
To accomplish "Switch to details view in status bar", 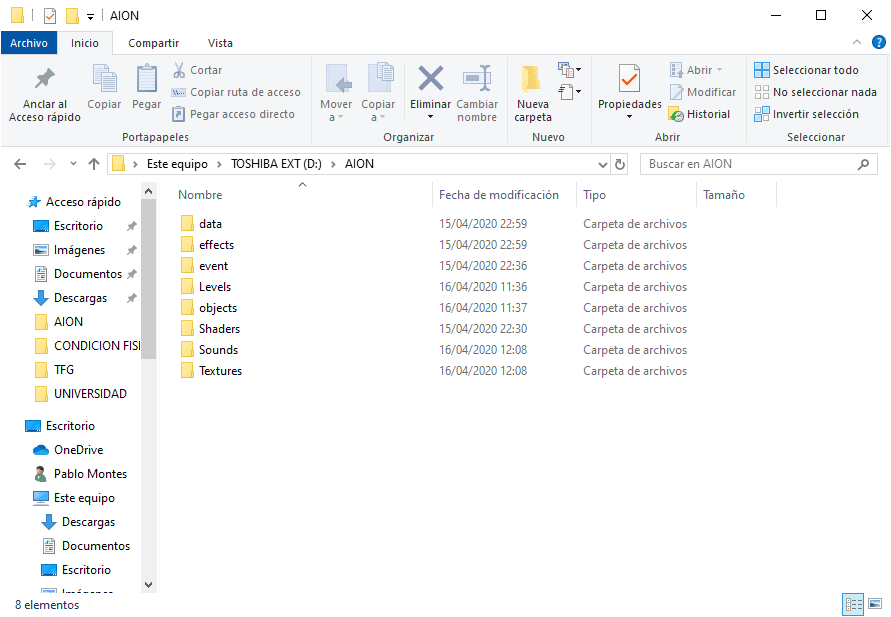I will point(853,604).
